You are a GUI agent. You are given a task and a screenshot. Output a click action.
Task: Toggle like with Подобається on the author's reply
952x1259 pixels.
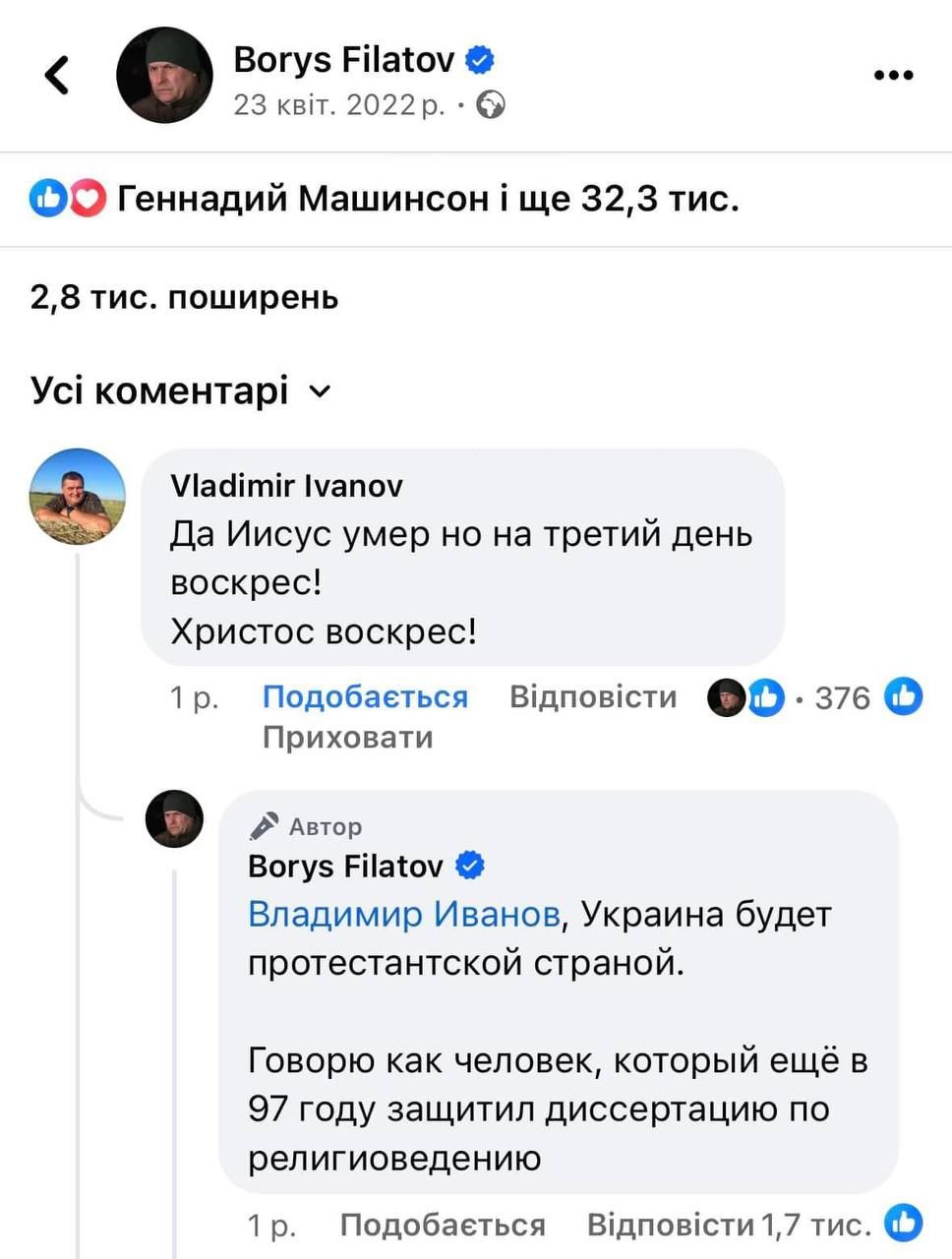[443, 1225]
